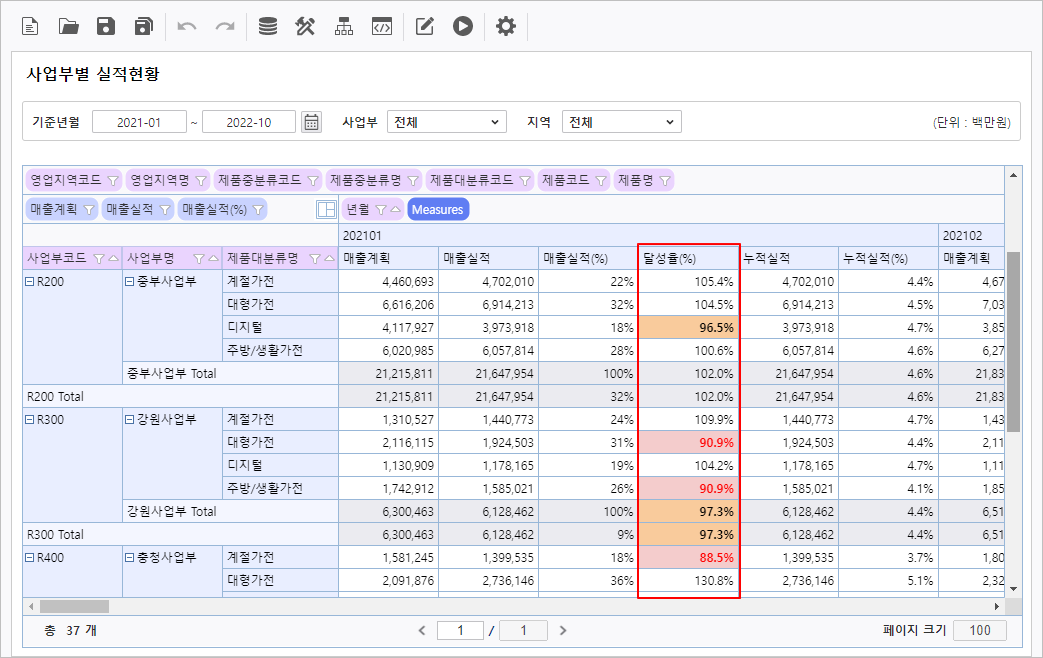Run report with the play icon
This screenshot has width=1043, height=658.
(x=462, y=27)
